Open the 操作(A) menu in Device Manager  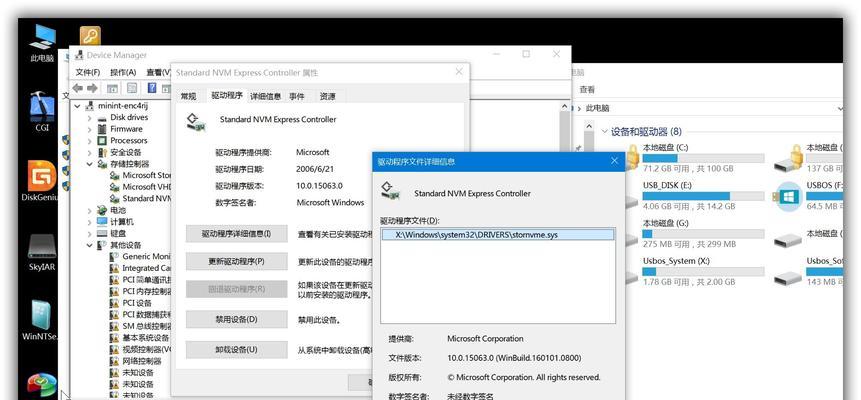coord(123,73)
